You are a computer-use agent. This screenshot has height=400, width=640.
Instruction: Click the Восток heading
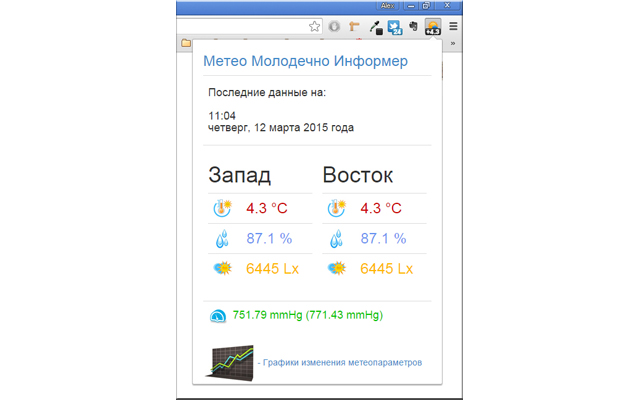358,175
